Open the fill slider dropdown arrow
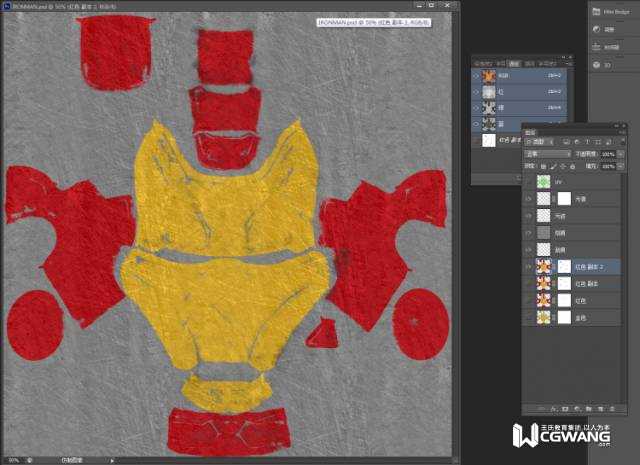 pyautogui.click(x=621, y=167)
